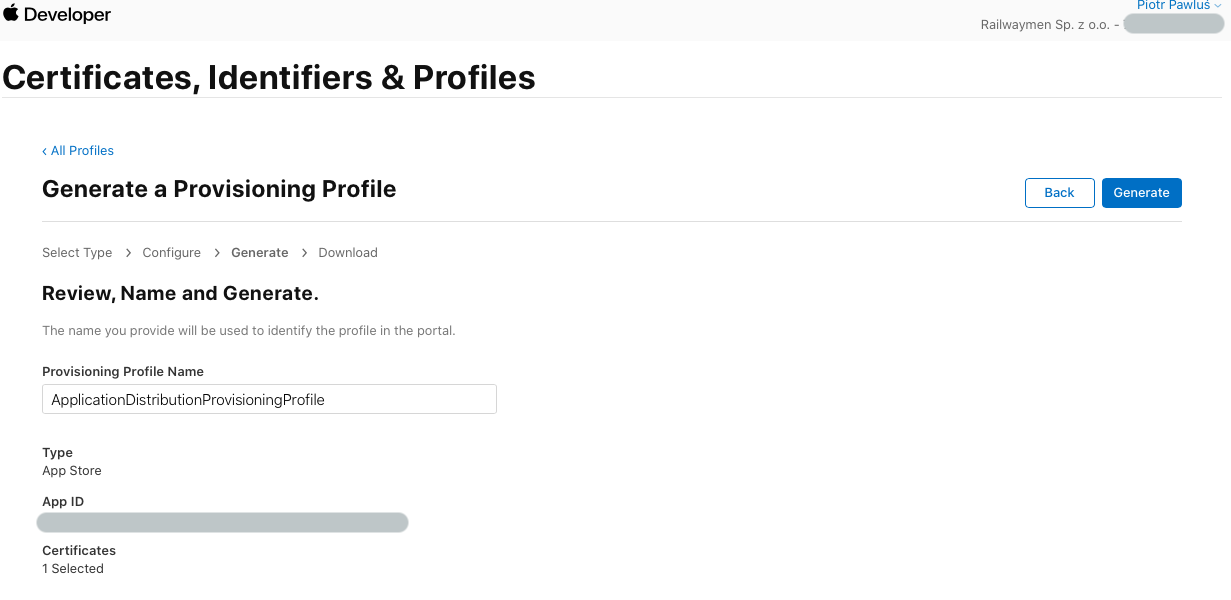Image resolution: width=1231 pixels, height=600 pixels.
Task: Go back to All Profiles
Action: tap(82, 151)
